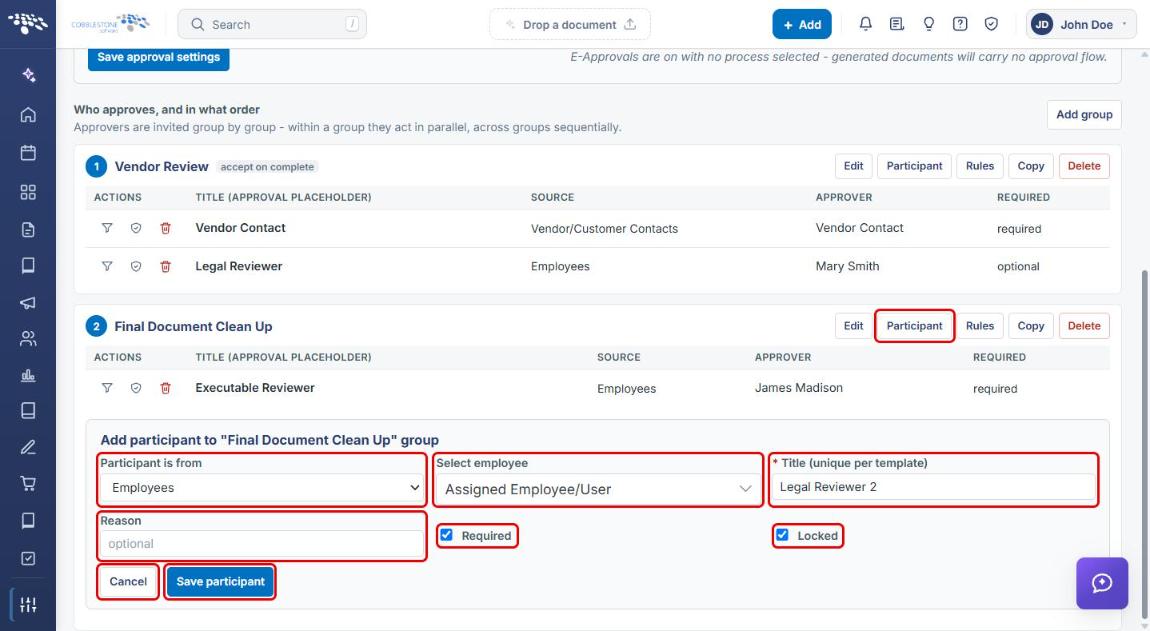This screenshot has width=1150, height=631.
Task: Open John Doe user menu
Action: pos(1081,24)
